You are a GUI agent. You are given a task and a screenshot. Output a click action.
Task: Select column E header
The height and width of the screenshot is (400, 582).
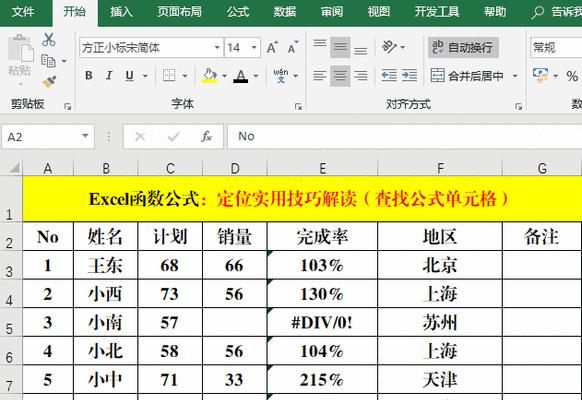322,168
